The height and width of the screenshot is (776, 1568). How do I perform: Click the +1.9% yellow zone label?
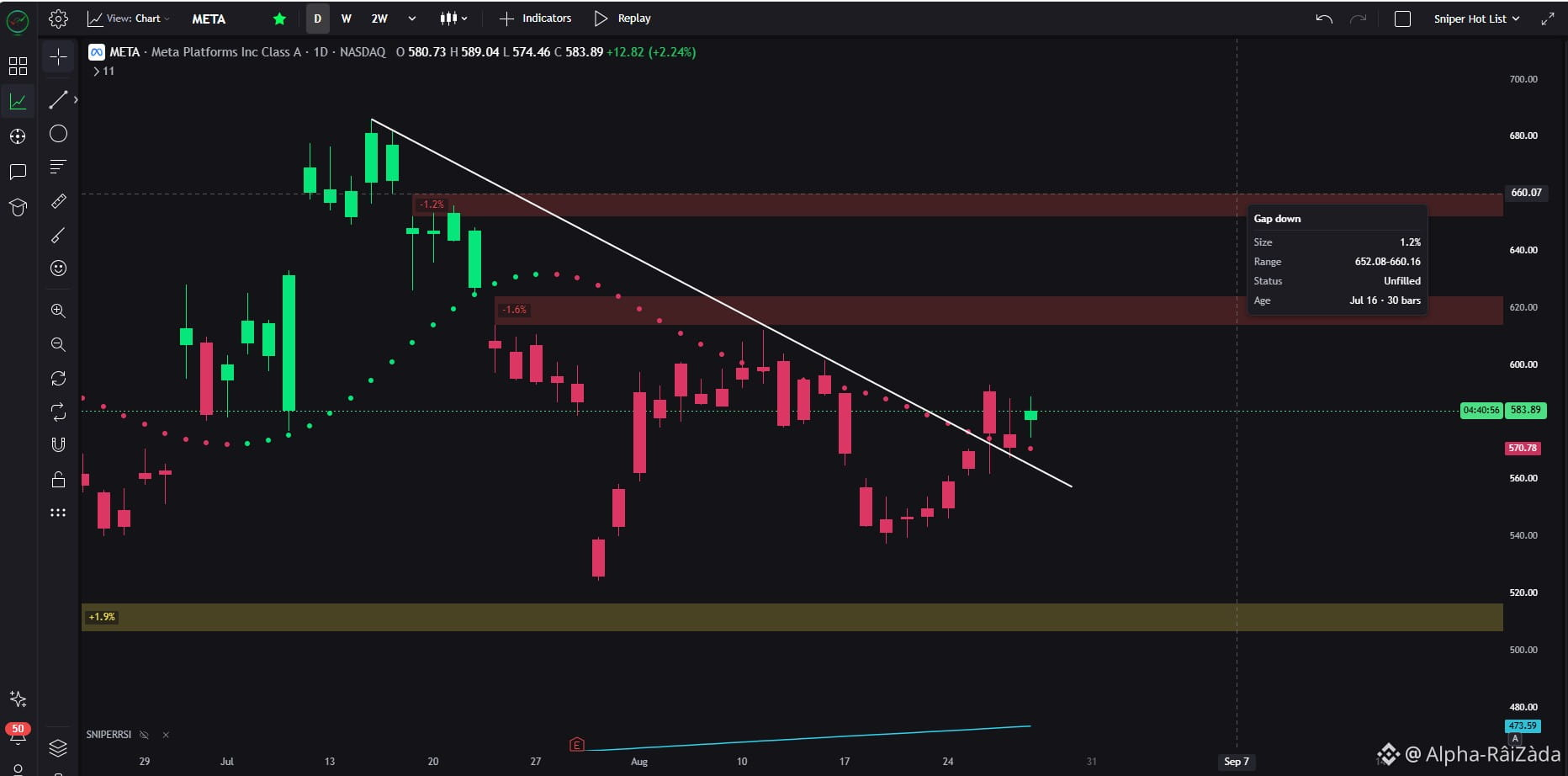(x=102, y=617)
